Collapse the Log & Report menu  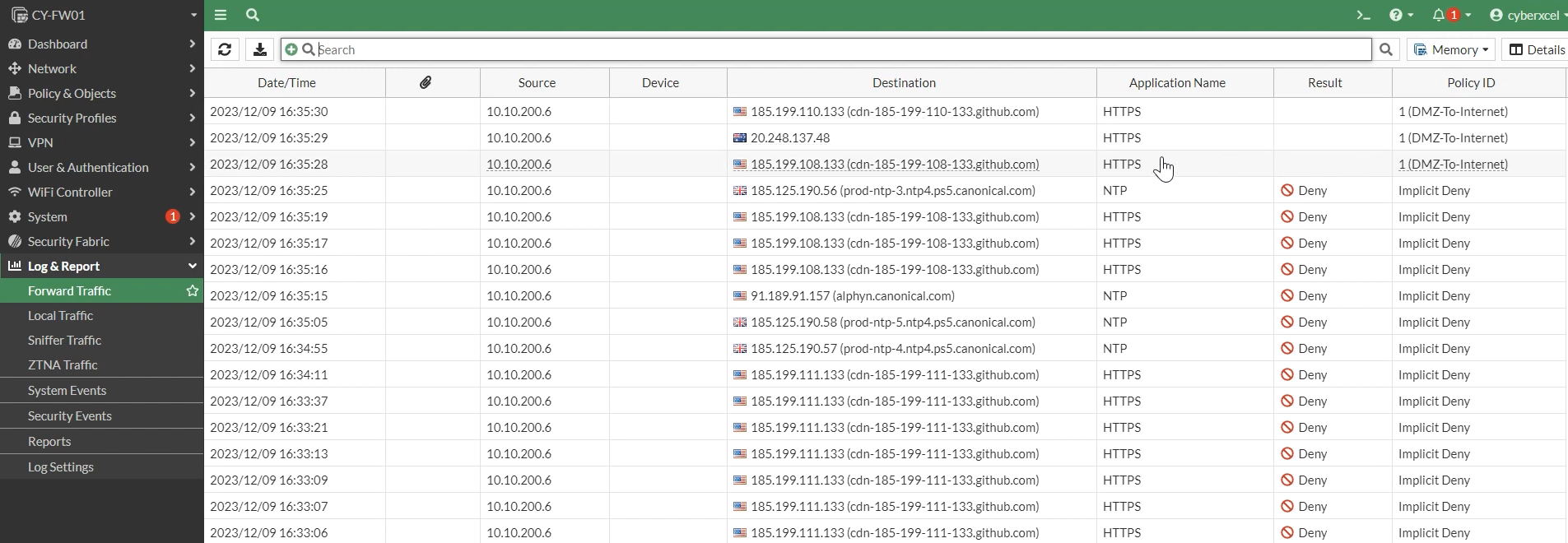coord(102,266)
